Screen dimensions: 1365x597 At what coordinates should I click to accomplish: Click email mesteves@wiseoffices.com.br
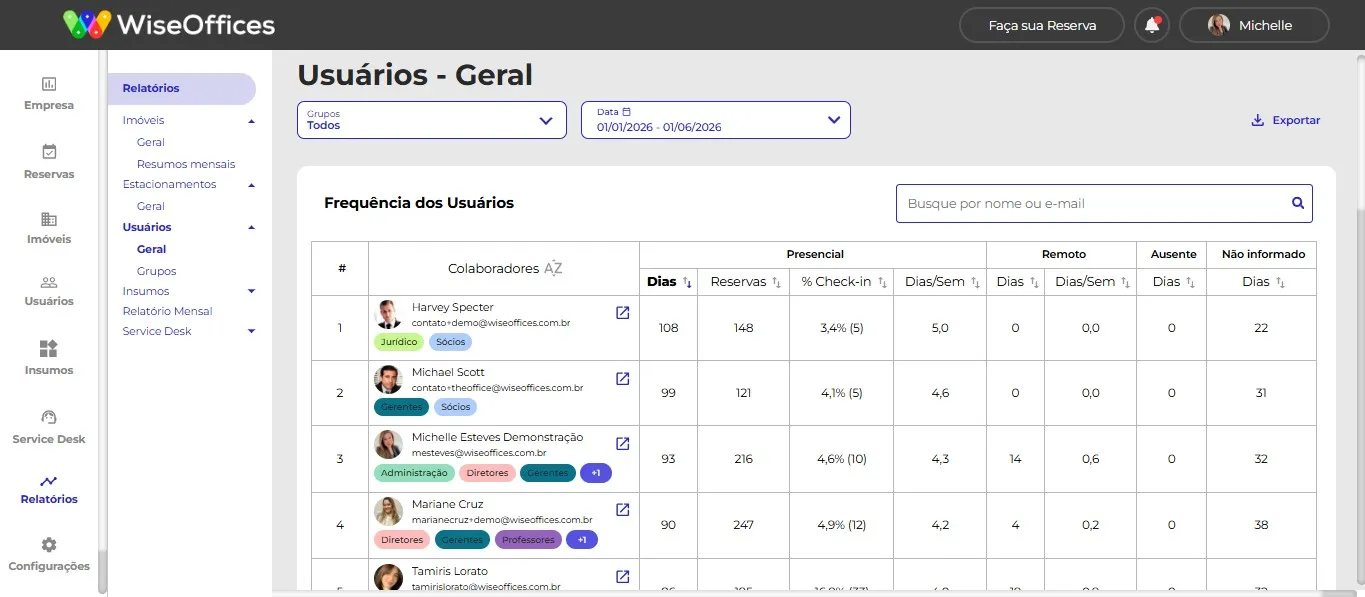tap(479, 453)
